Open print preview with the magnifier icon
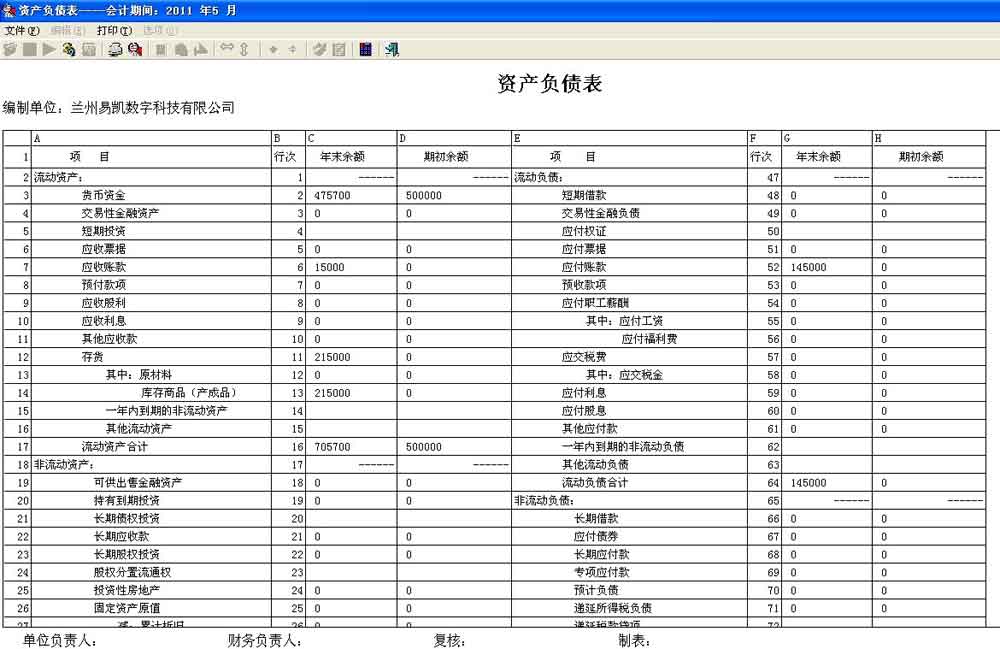Viewport: 1000px width, 649px height. tap(134, 50)
